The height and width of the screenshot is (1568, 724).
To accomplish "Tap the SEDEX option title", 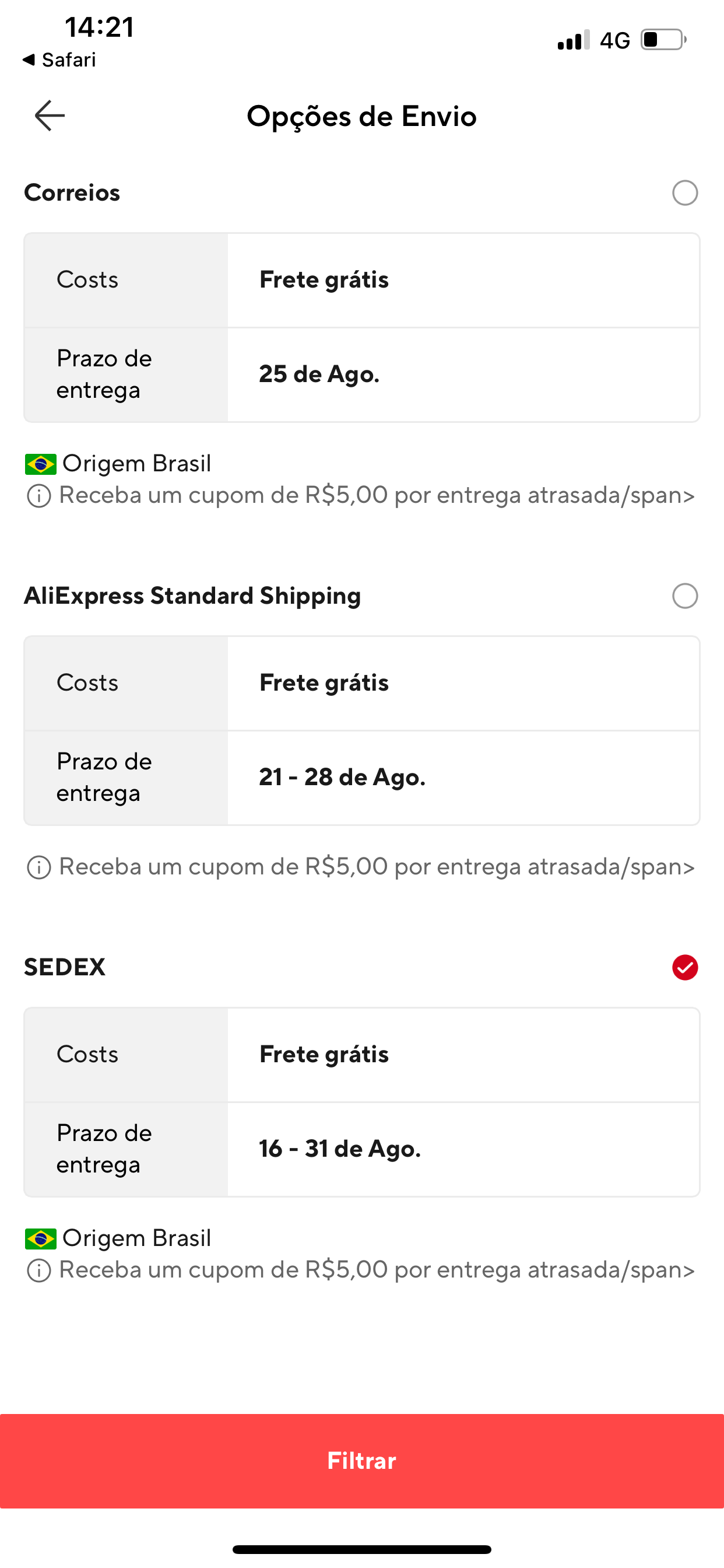I will (x=65, y=967).
